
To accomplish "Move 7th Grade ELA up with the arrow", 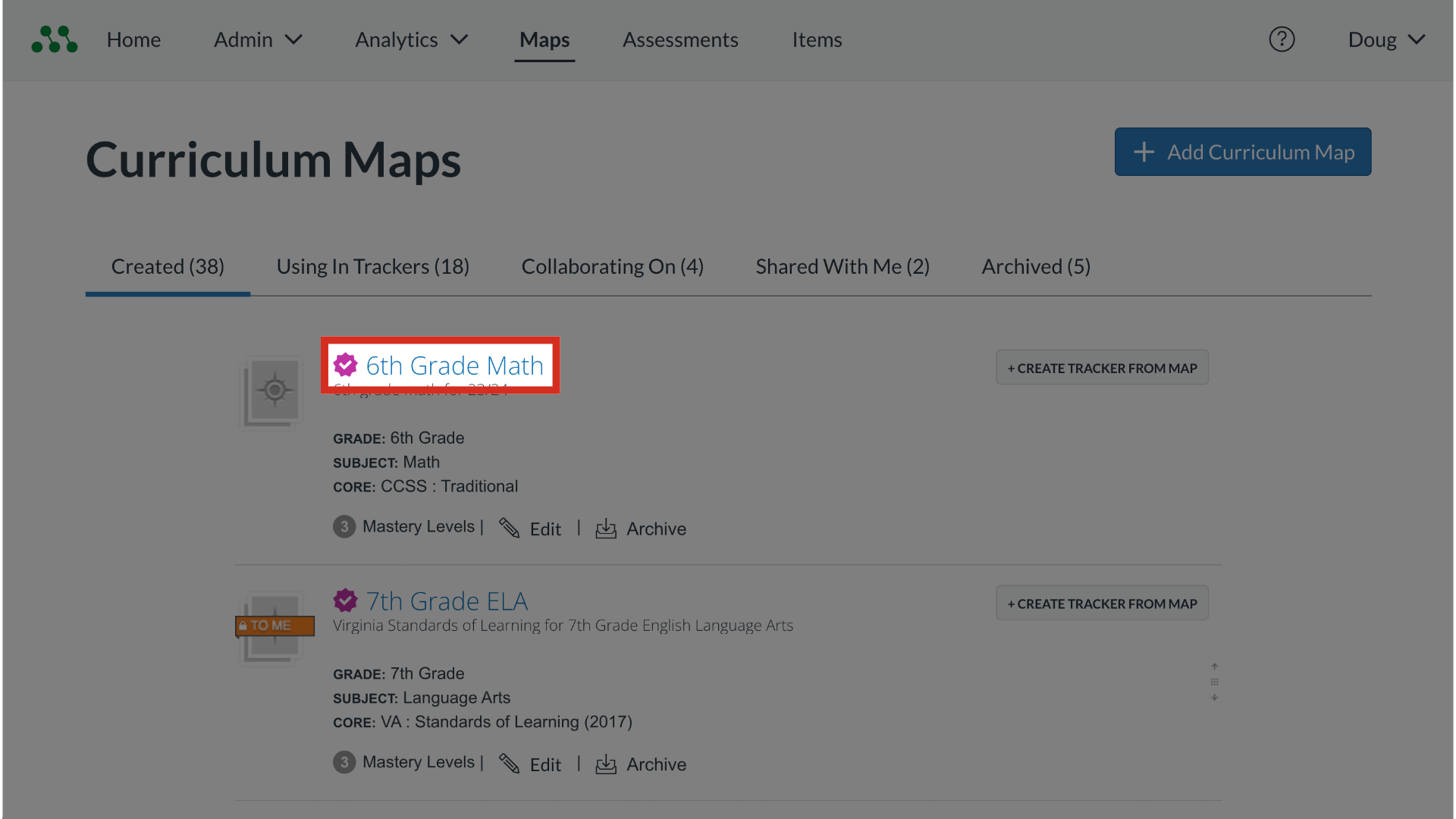I will 1214,667.
